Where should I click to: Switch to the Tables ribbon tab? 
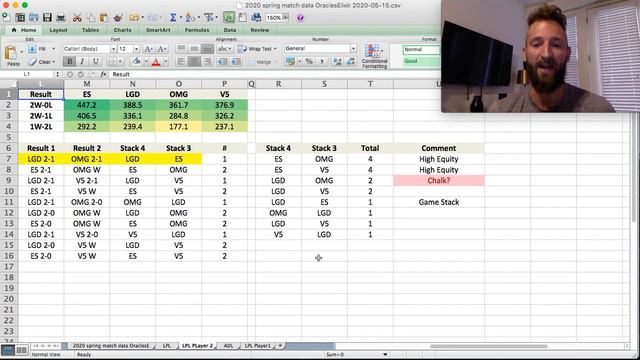click(90, 30)
